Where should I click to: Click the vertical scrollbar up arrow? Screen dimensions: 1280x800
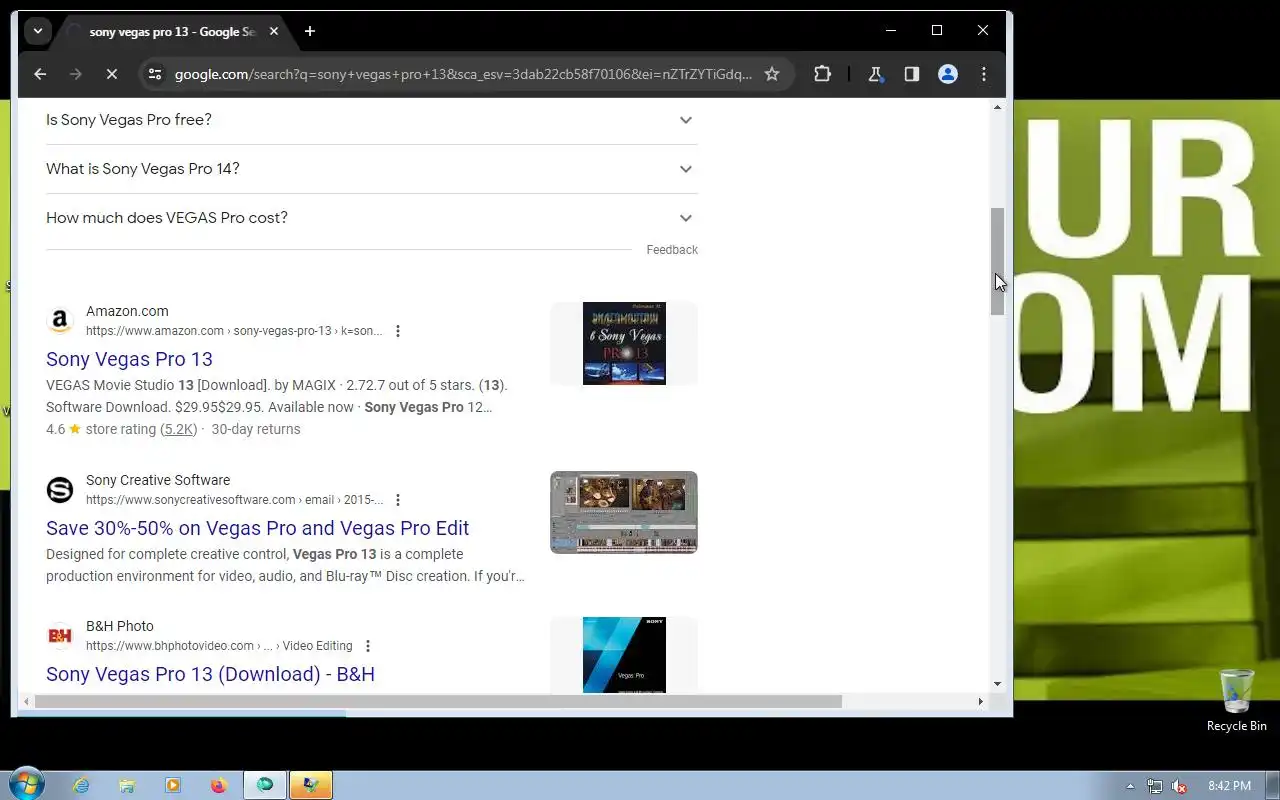(x=997, y=106)
